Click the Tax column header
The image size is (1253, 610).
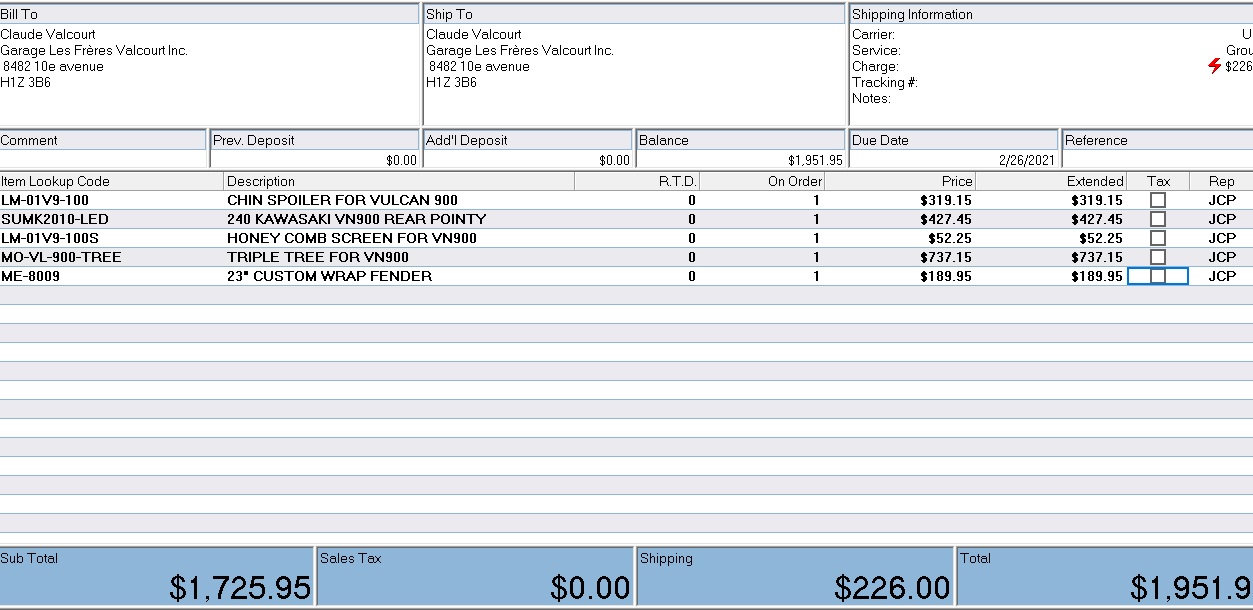coord(1158,181)
